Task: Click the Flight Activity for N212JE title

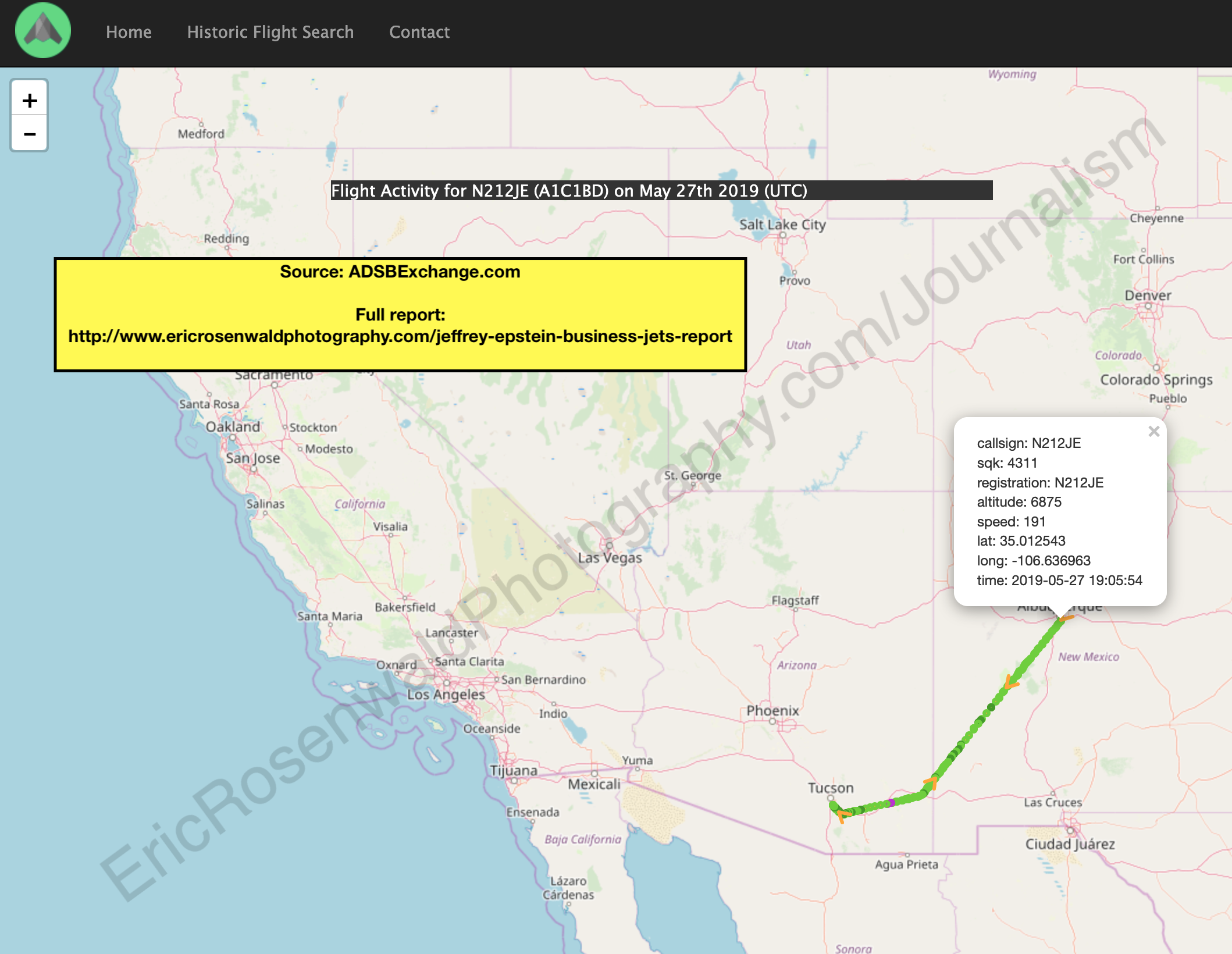Action: pos(569,191)
